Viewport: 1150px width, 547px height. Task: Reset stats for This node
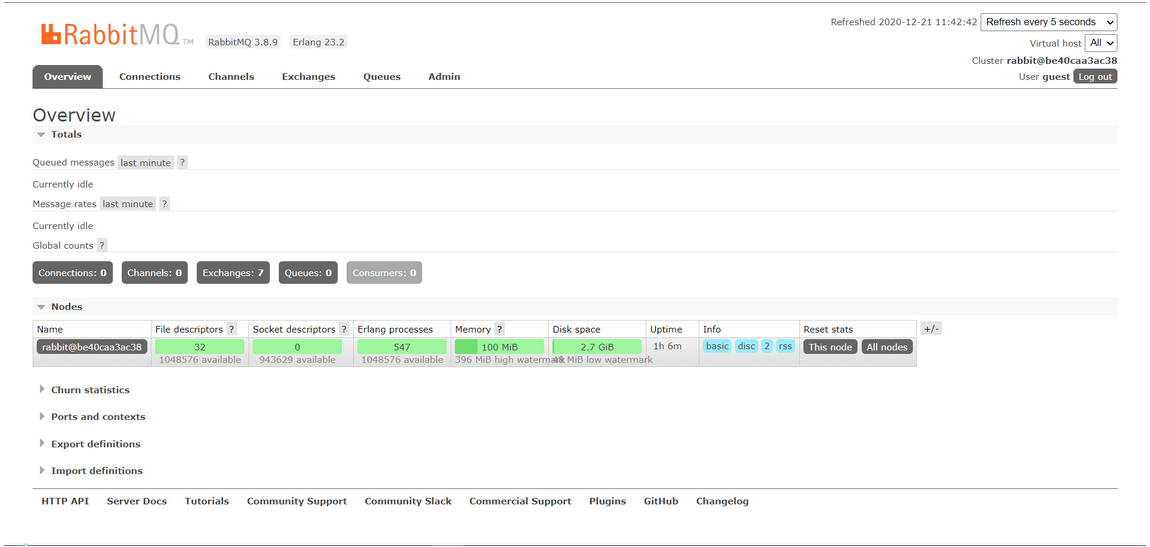pyautogui.click(x=830, y=347)
